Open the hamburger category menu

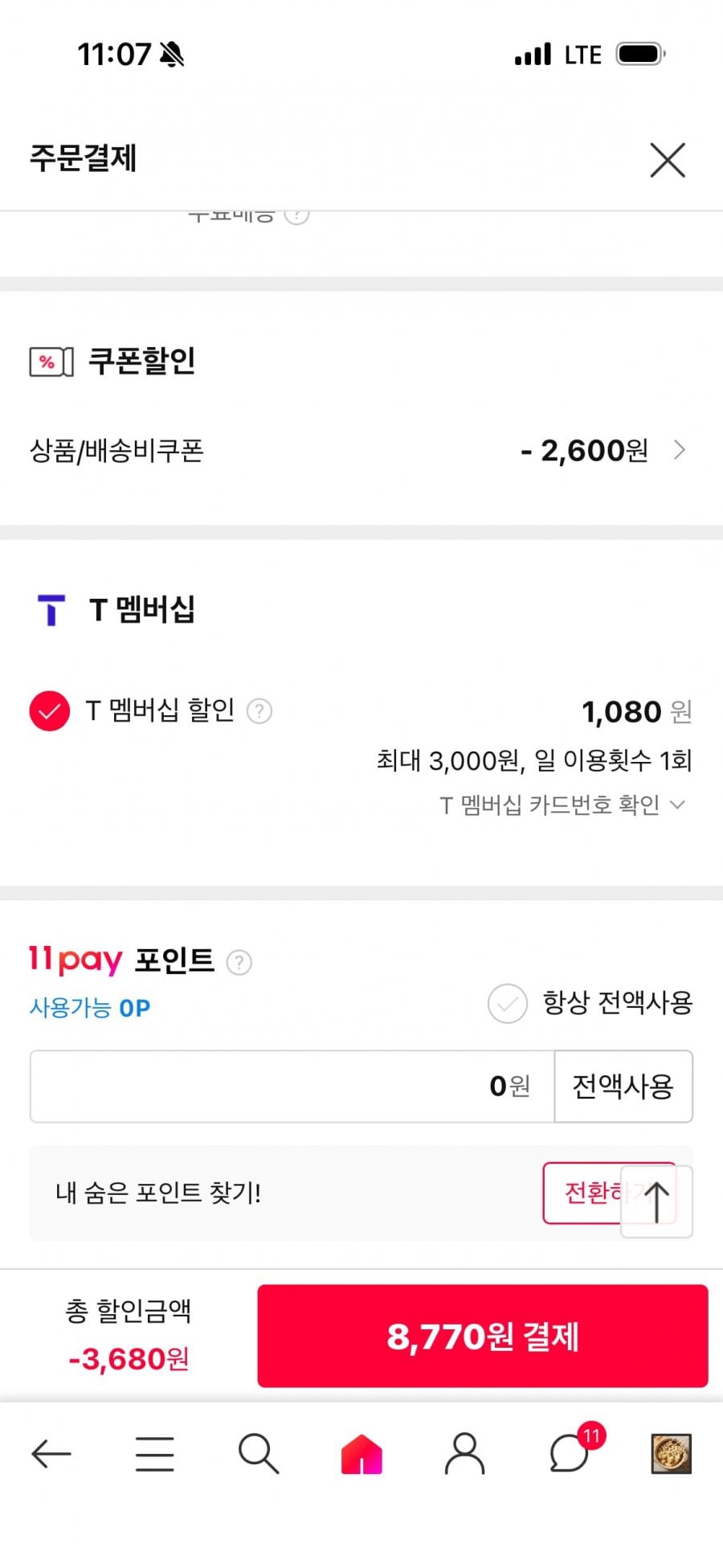point(154,1454)
